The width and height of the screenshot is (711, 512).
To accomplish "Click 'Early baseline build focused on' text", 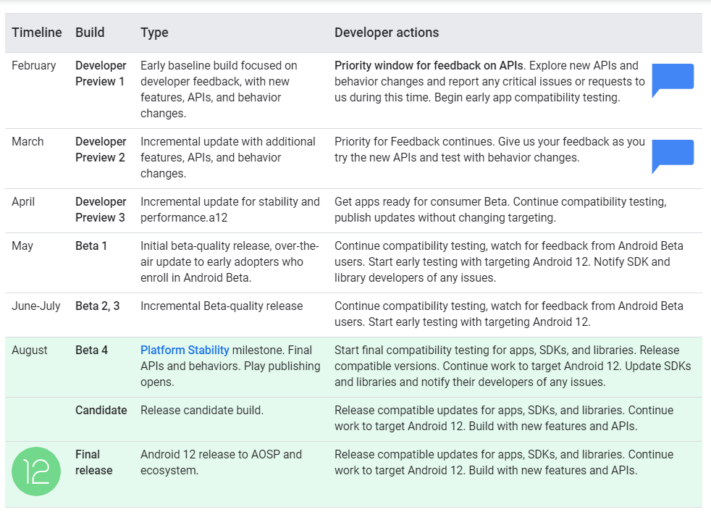I will tap(219, 66).
